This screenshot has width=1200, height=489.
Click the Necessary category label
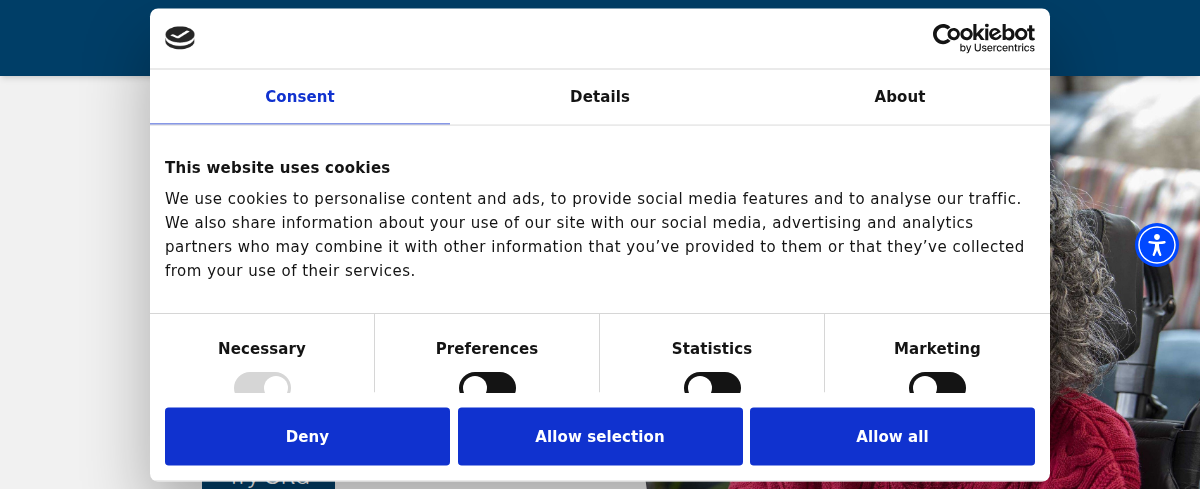(x=262, y=349)
